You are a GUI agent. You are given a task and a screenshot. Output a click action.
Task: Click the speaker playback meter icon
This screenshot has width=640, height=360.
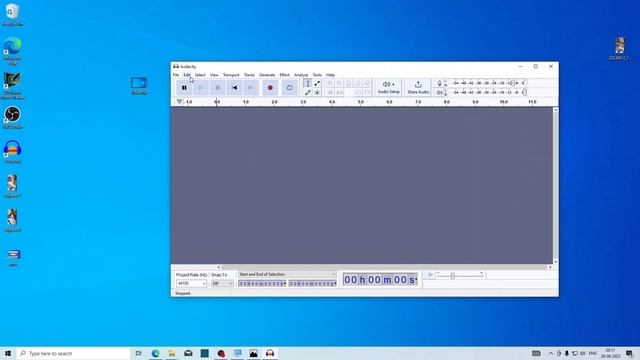click(x=439, y=93)
